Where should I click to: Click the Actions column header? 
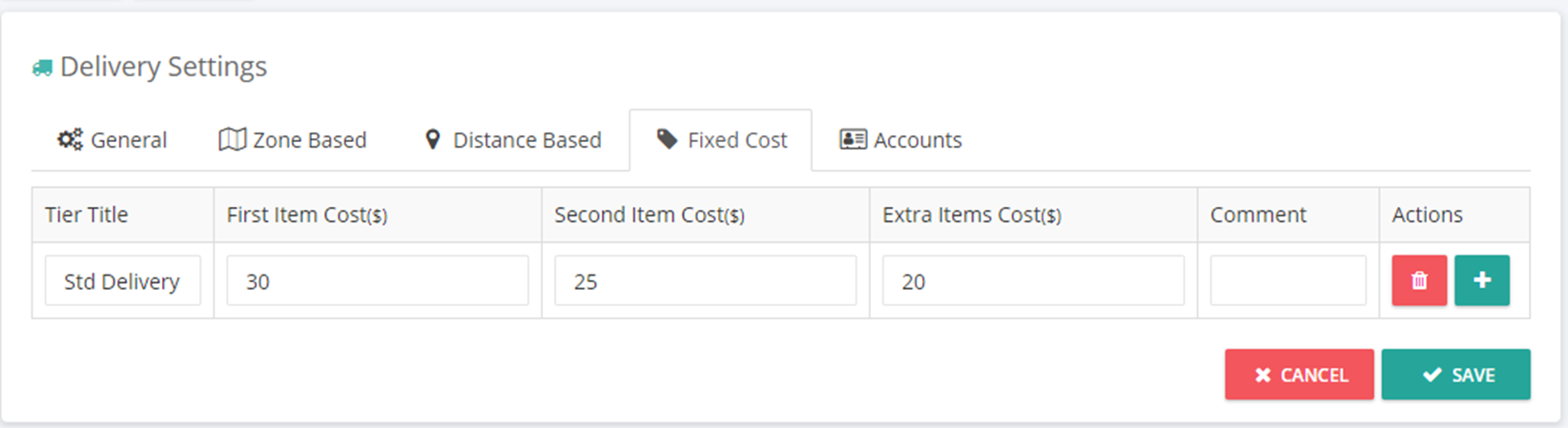(x=1427, y=214)
